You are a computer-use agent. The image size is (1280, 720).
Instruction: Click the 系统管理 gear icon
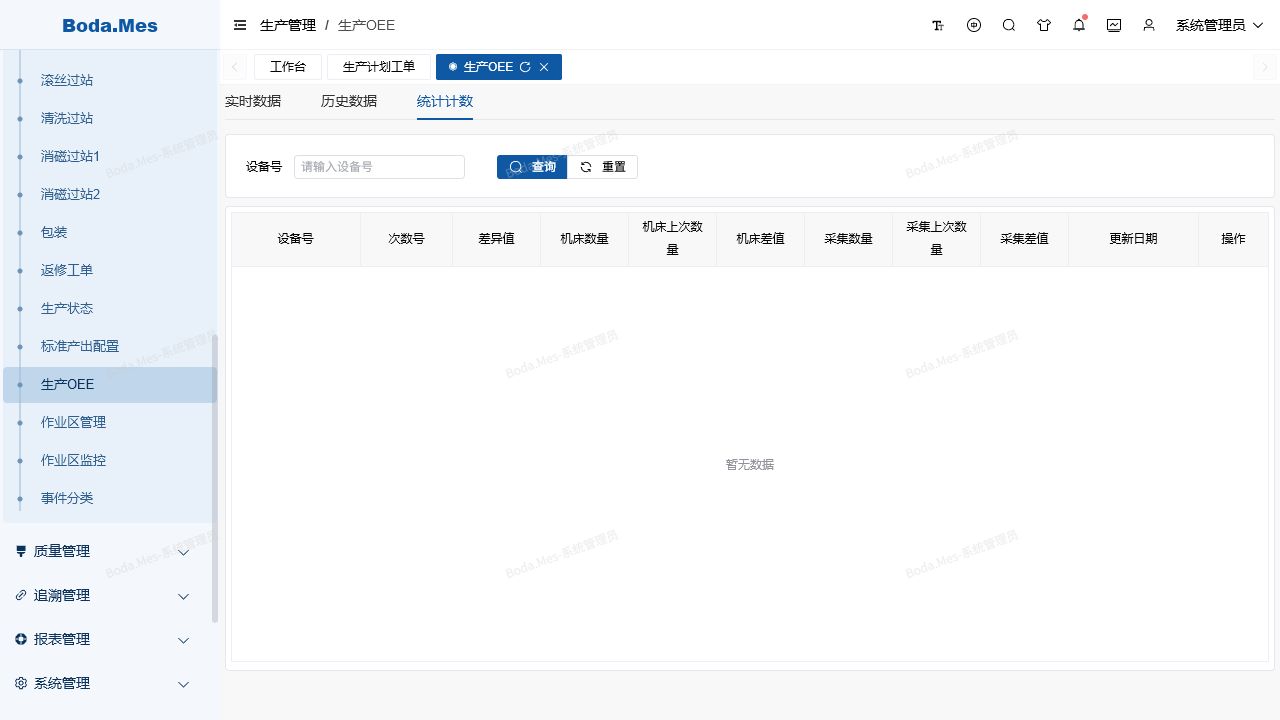point(21,683)
